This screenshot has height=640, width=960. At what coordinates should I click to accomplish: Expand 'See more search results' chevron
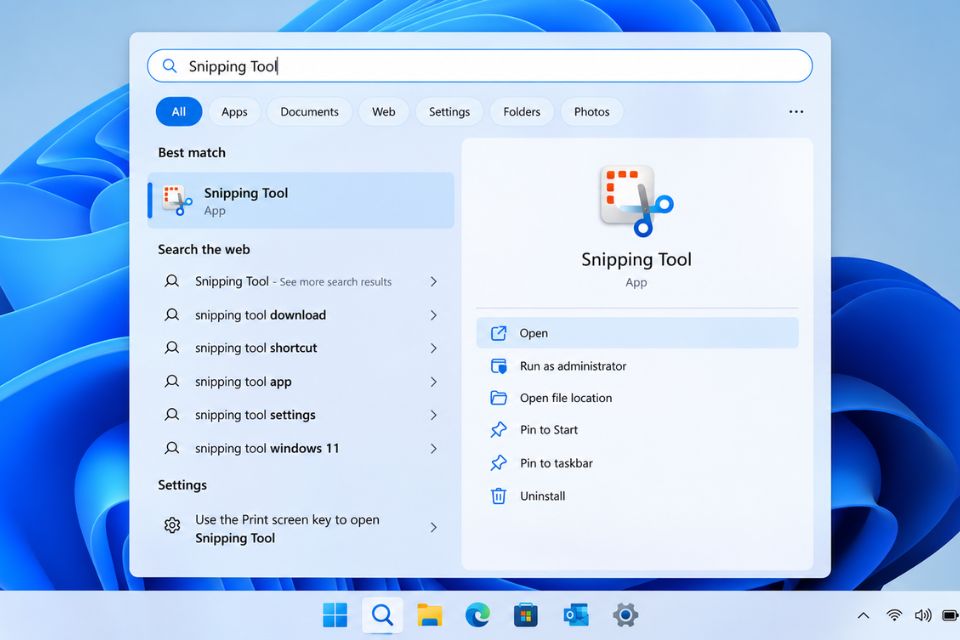click(x=433, y=282)
